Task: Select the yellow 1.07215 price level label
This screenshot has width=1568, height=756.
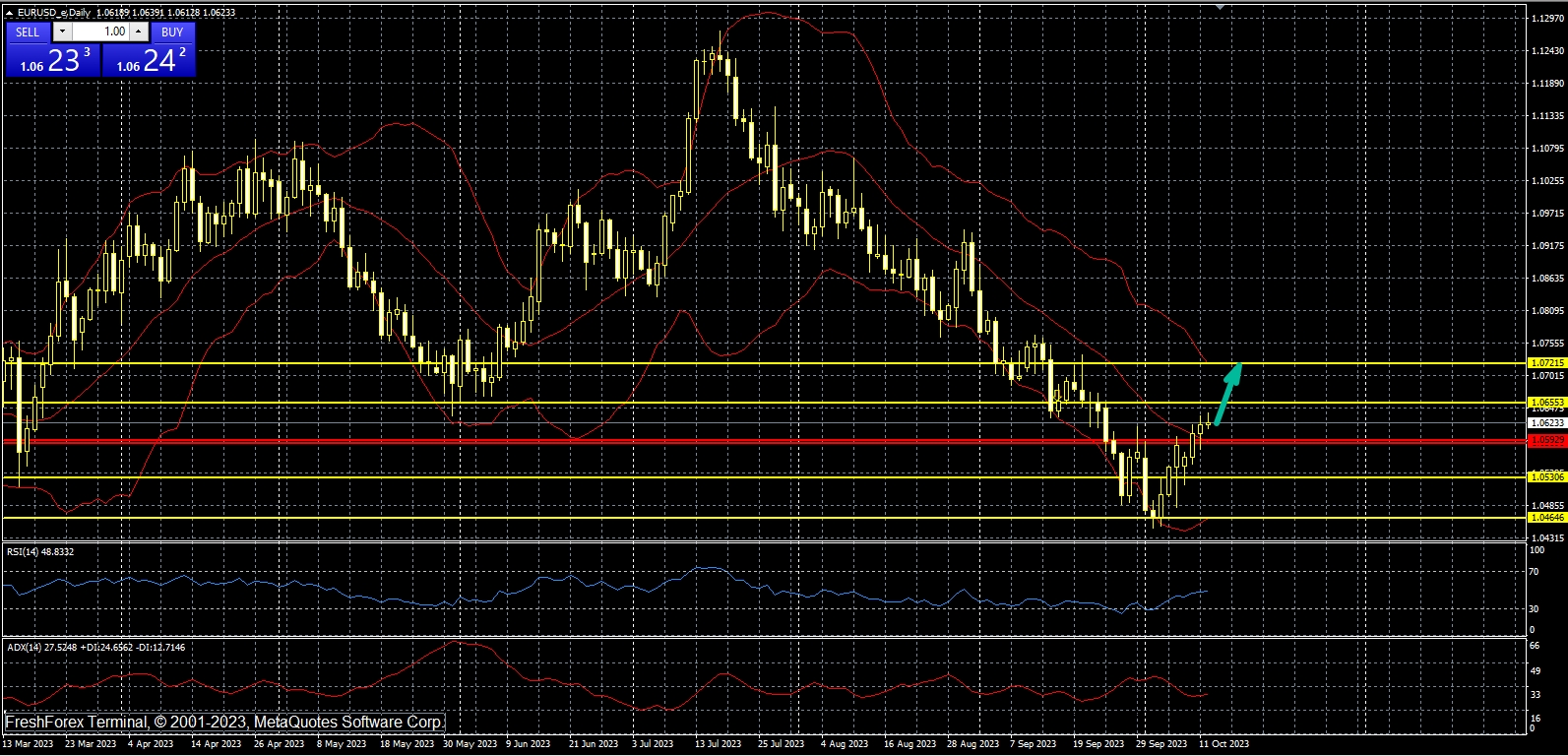Action: tap(1546, 363)
